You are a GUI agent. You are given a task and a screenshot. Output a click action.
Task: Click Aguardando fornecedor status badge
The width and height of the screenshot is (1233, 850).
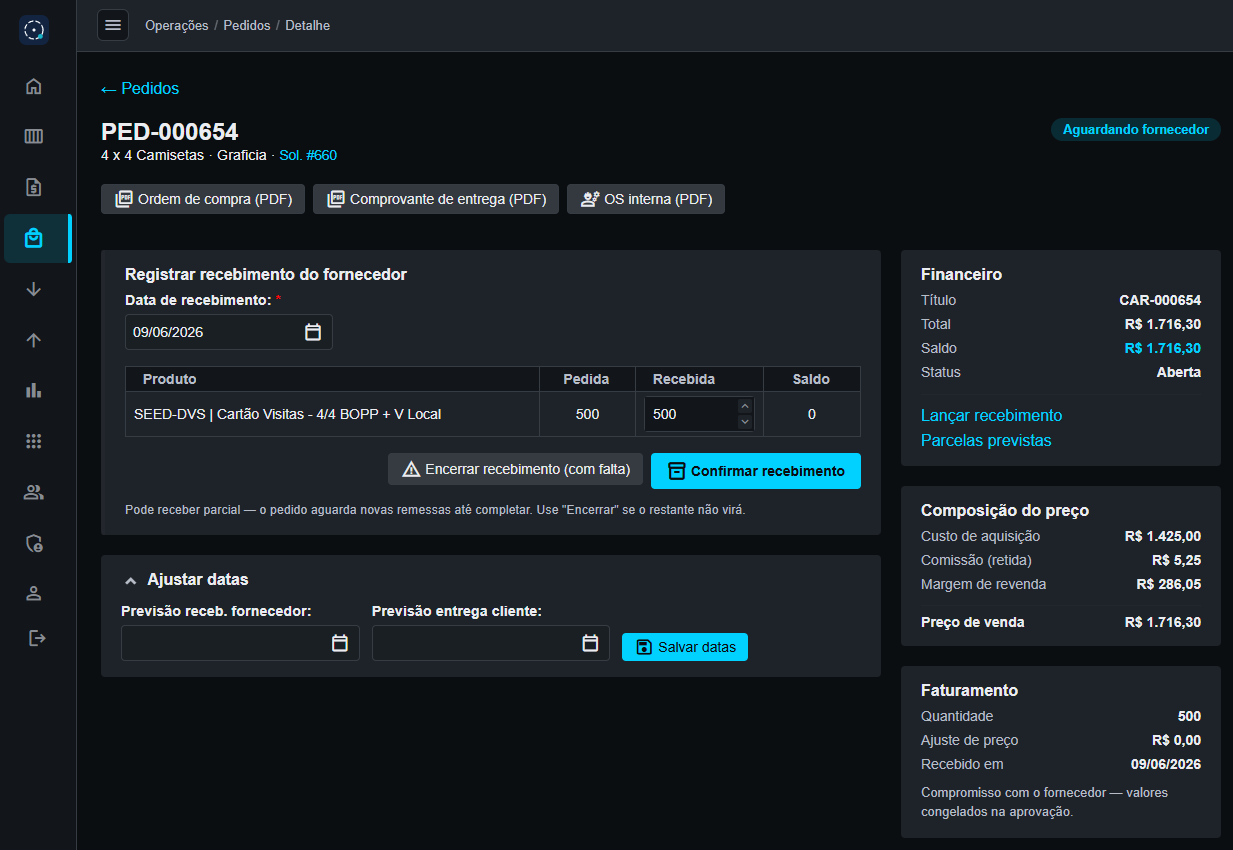1136,130
